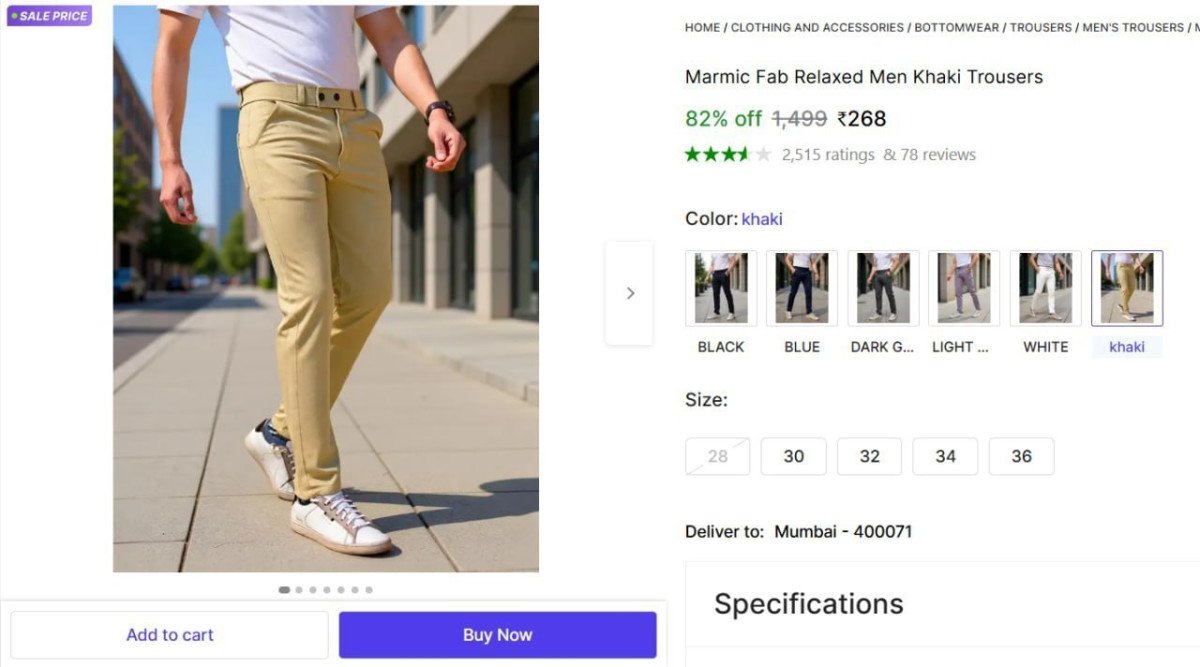The image size is (1200, 667).
Task: Pick the LIGHT color variant thumbnail
Action: 963,288
